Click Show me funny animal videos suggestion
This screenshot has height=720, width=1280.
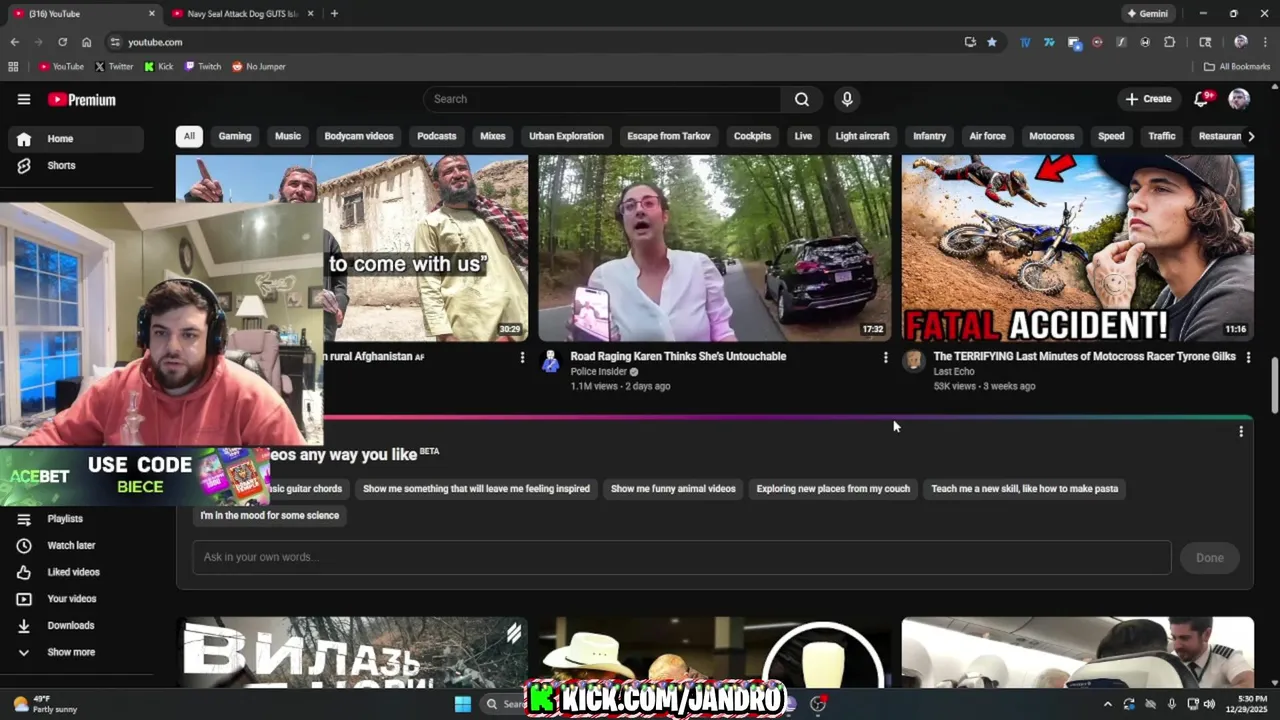click(x=673, y=489)
